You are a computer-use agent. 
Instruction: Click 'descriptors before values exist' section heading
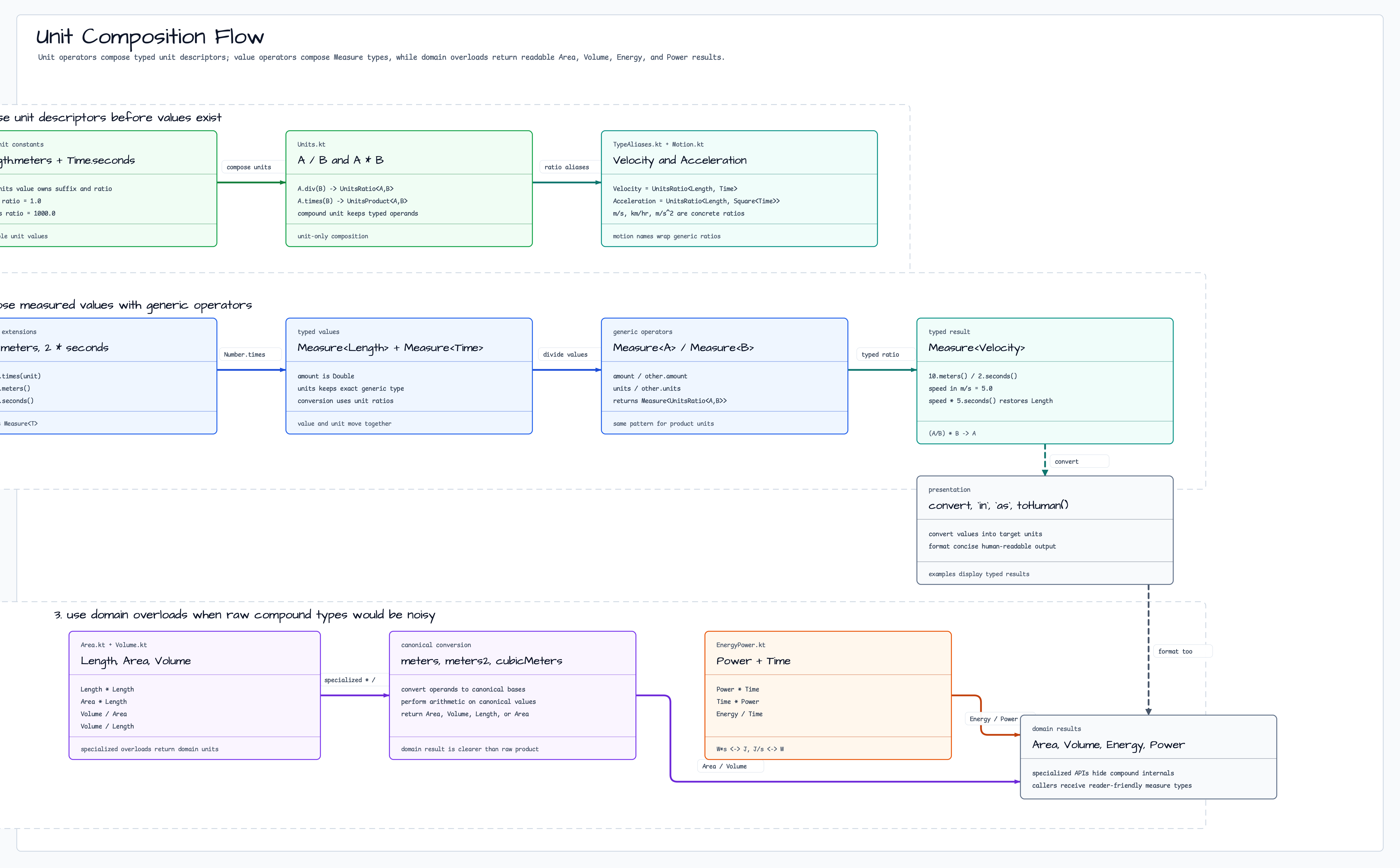coord(111,118)
